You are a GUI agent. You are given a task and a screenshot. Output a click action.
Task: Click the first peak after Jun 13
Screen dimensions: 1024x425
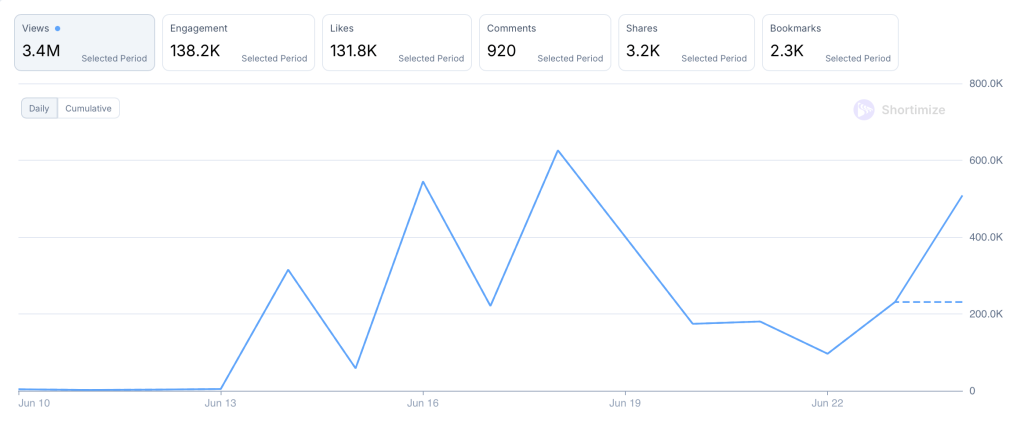coord(288,270)
